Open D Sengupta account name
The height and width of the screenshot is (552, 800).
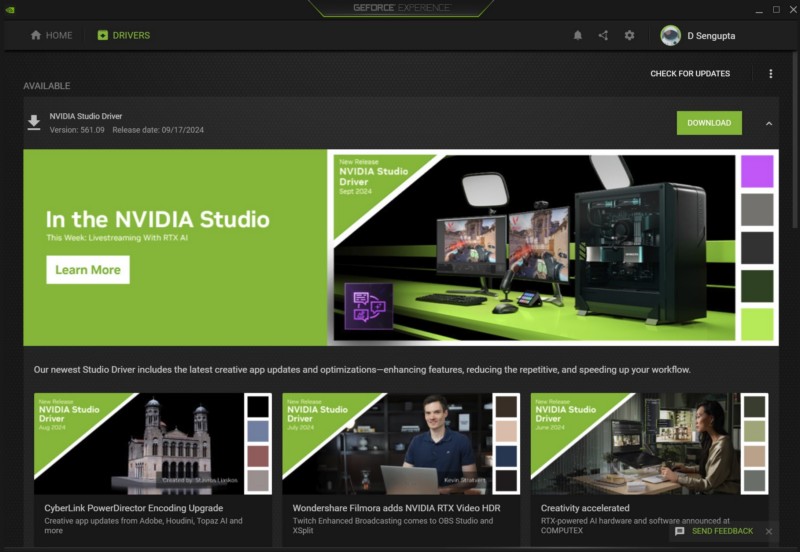coord(711,36)
